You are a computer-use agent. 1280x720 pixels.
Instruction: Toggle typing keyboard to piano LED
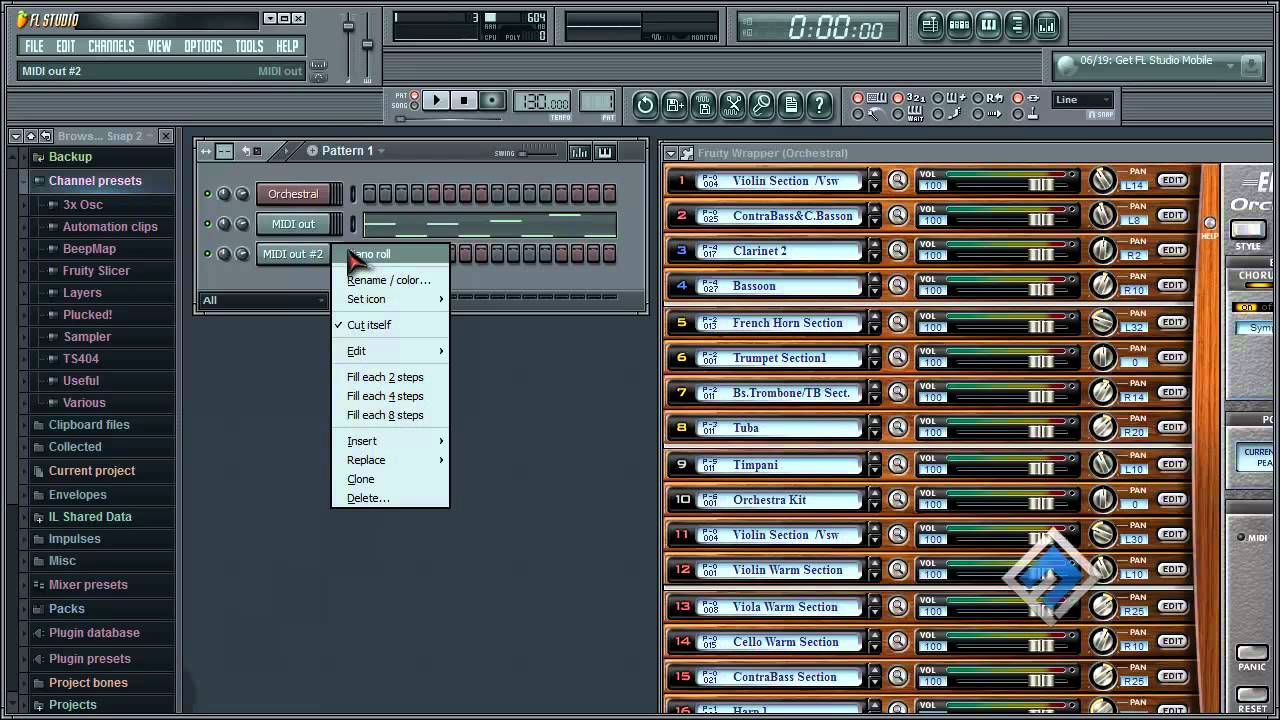click(858, 98)
